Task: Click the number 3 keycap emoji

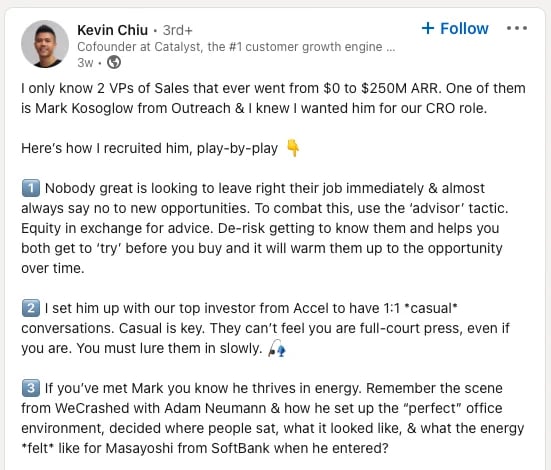Action: click(31, 388)
